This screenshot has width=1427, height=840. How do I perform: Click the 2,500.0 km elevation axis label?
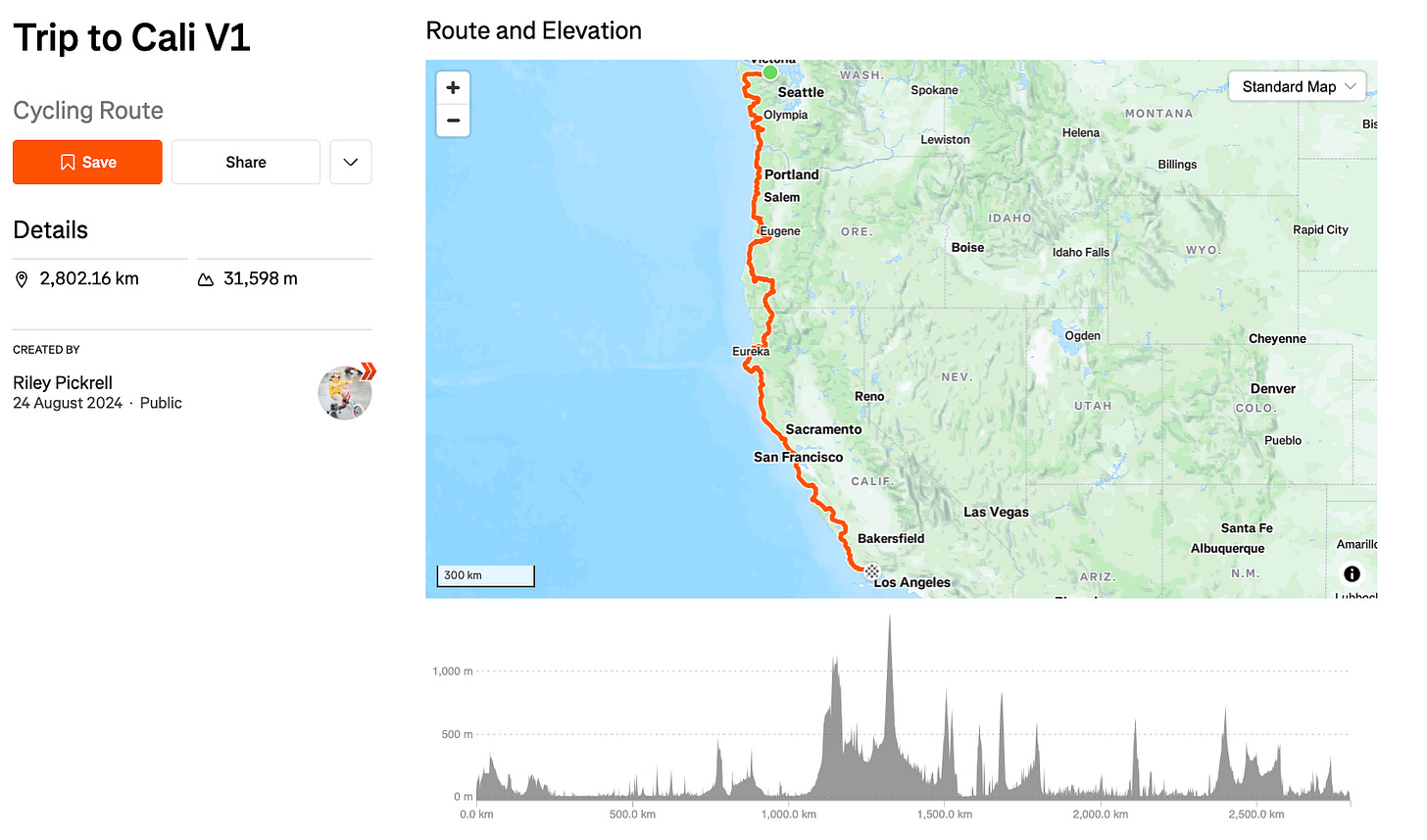(x=1256, y=815)
